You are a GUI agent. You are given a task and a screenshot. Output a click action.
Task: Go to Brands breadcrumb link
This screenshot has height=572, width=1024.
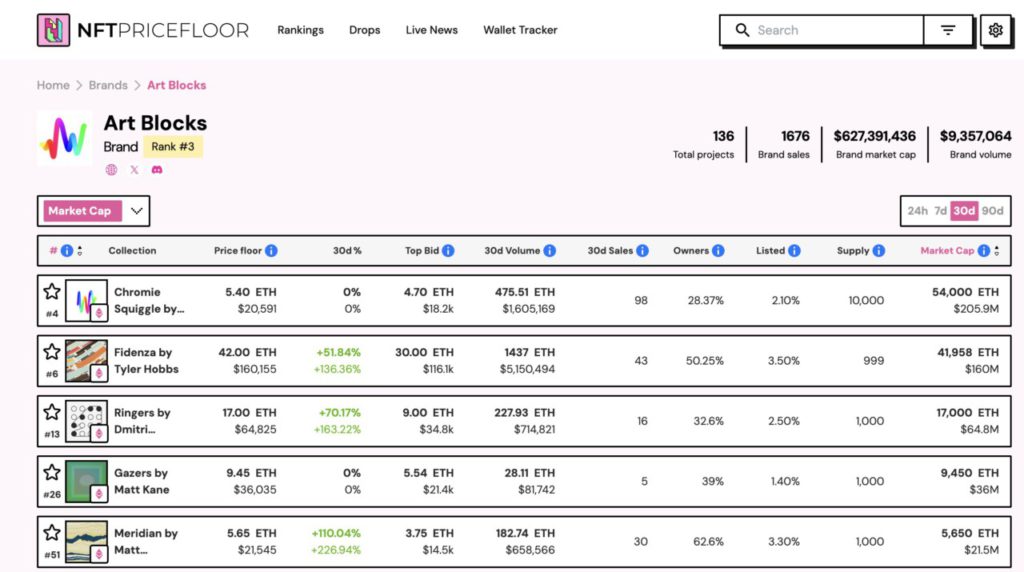click(x=108, y=85)
